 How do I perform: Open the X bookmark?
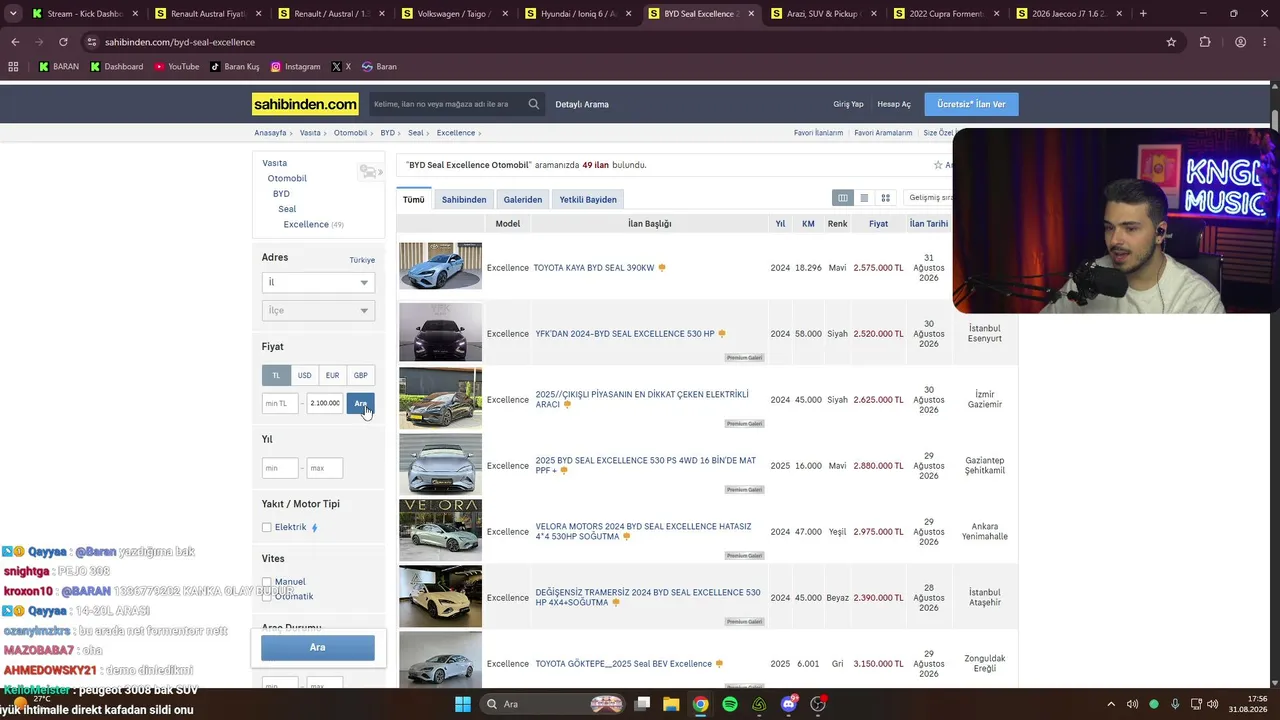341,67
